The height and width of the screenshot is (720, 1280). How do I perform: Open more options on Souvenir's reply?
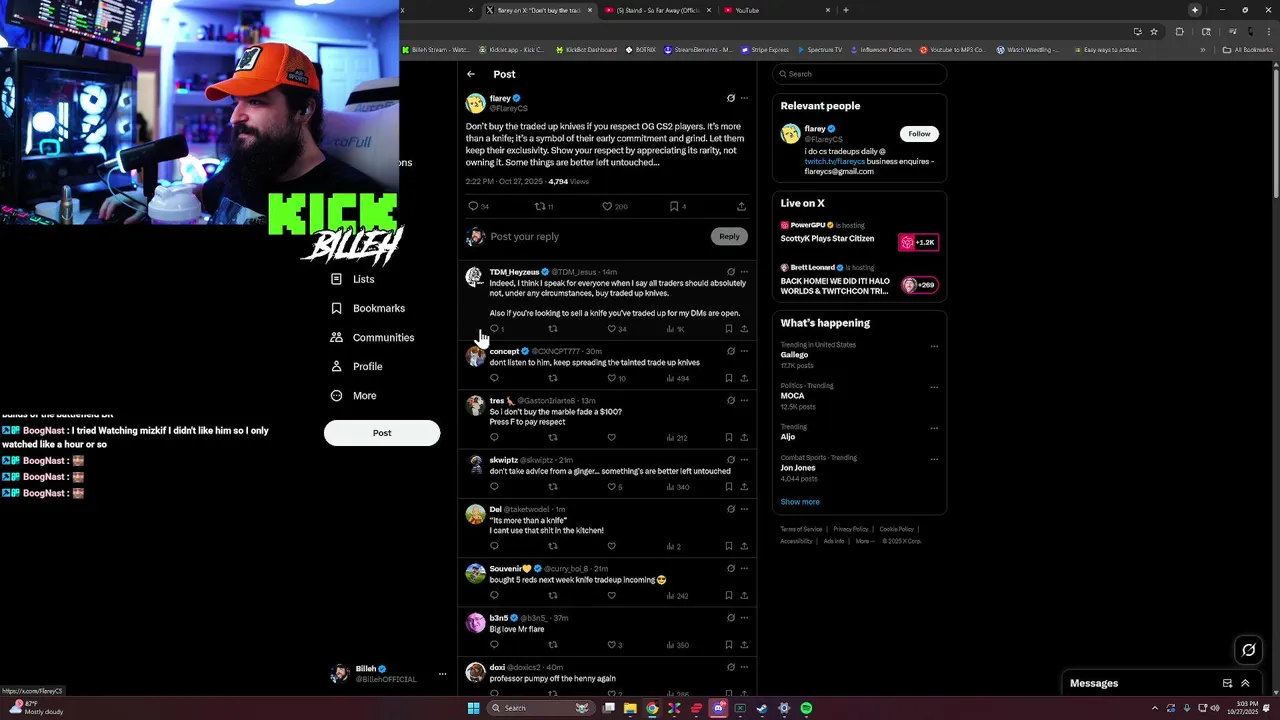[x=744, y=568]
